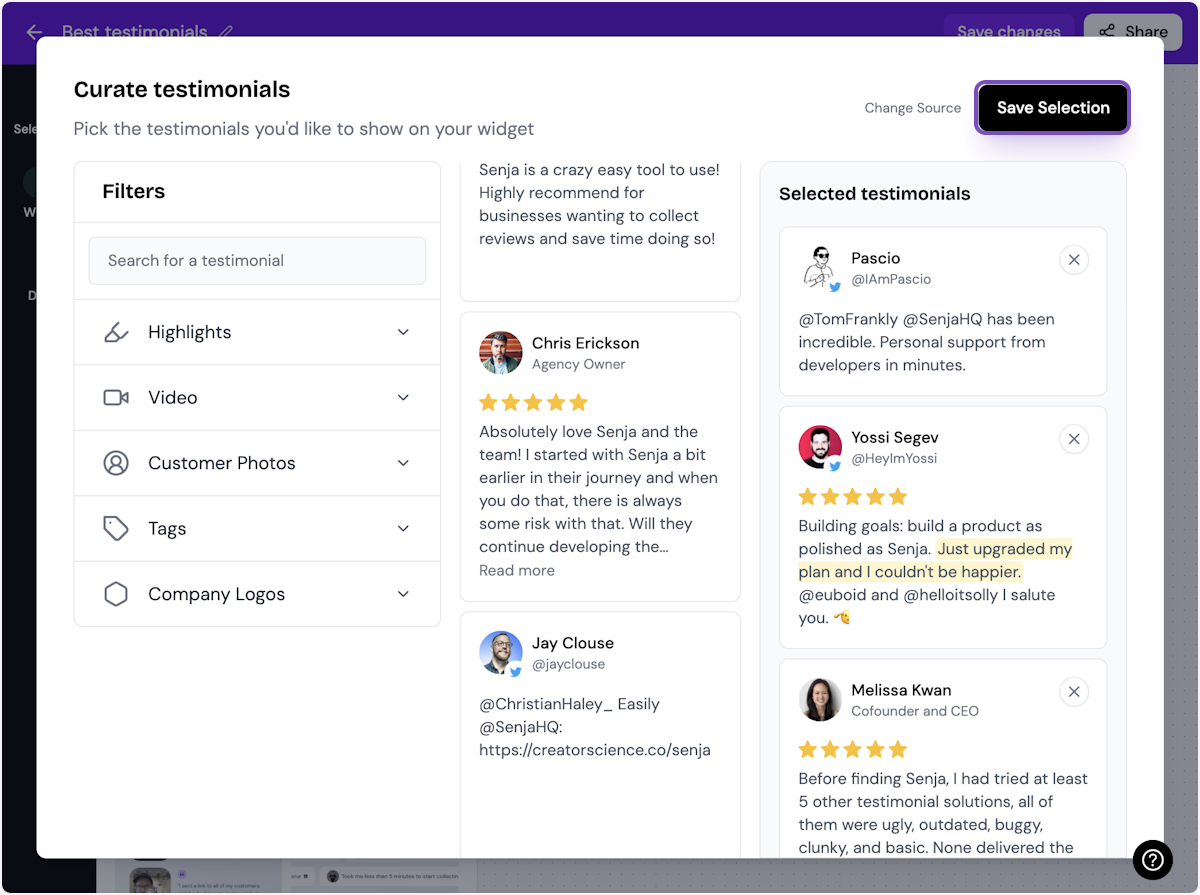Click the Customer Photos person icon
This screenshot has height=895, width=1200.
point(116,463)
